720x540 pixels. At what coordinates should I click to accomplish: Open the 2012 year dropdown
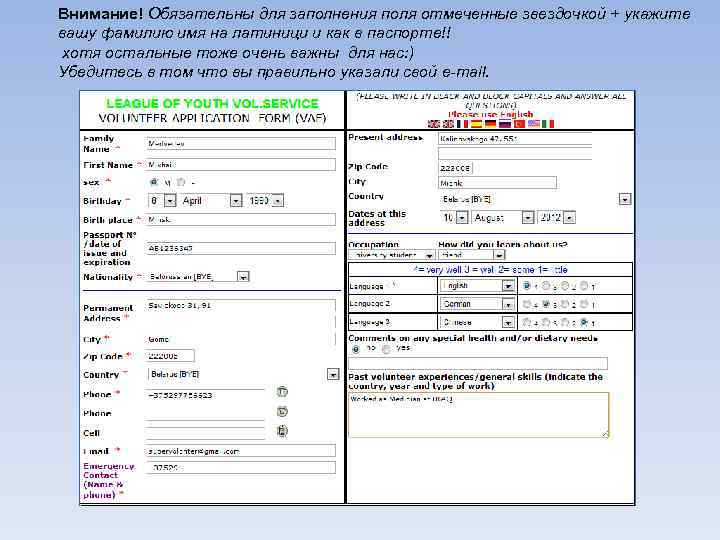[569, 217]
